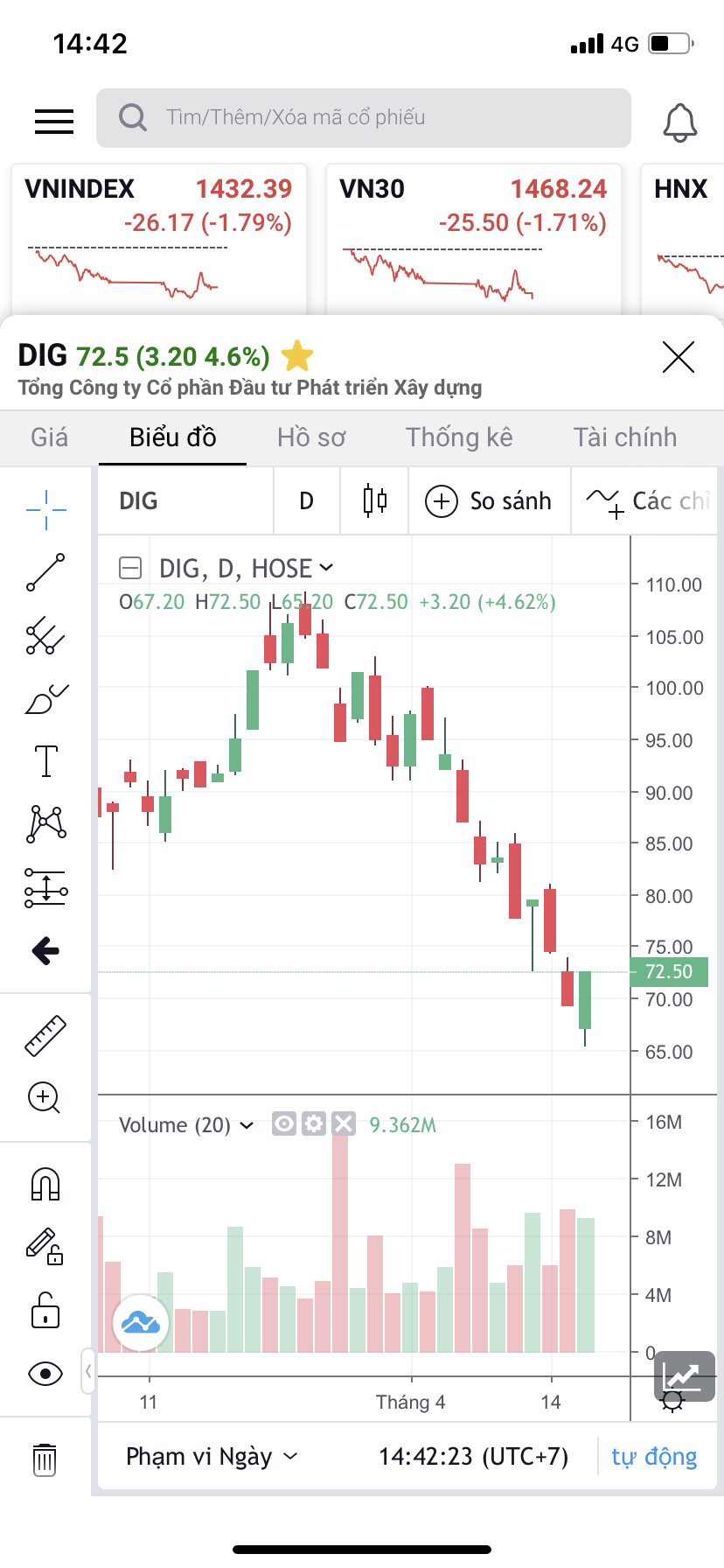This screenshot has height=1568, width=724.
Task: Select the trend line drawing tool
Action: tap(45, 572)
